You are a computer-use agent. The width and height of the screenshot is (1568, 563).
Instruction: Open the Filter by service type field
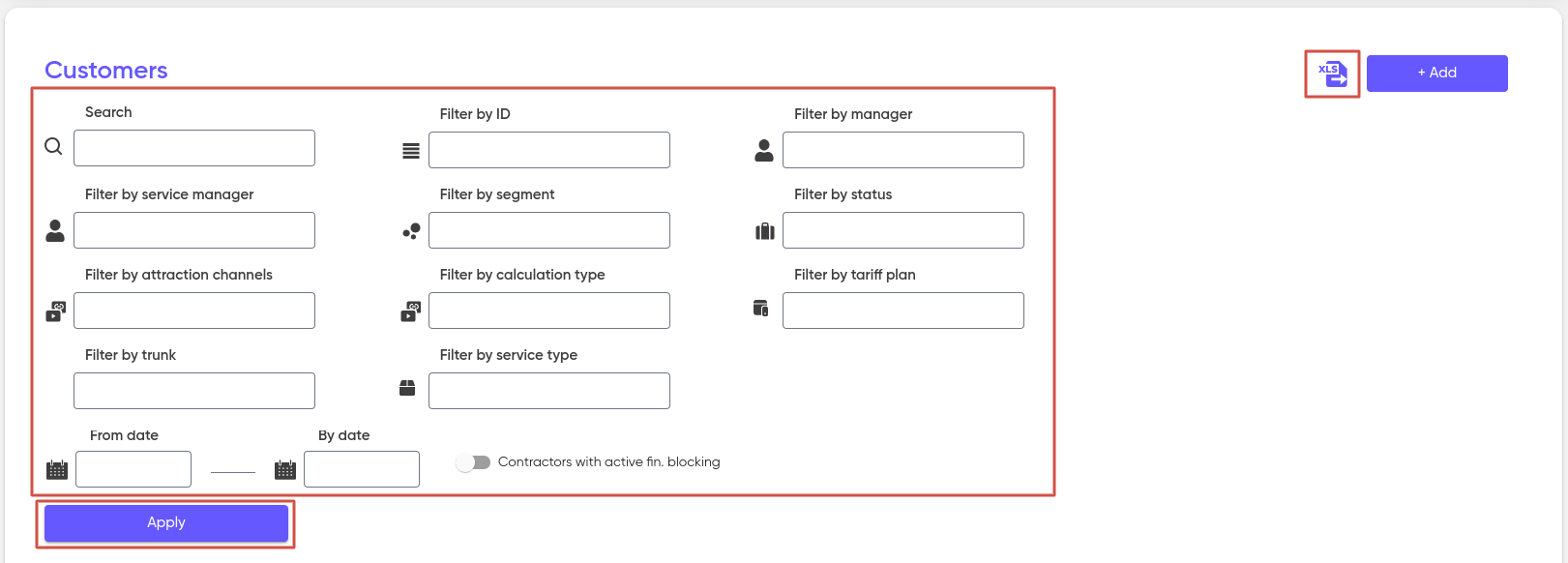pos(549,391)
